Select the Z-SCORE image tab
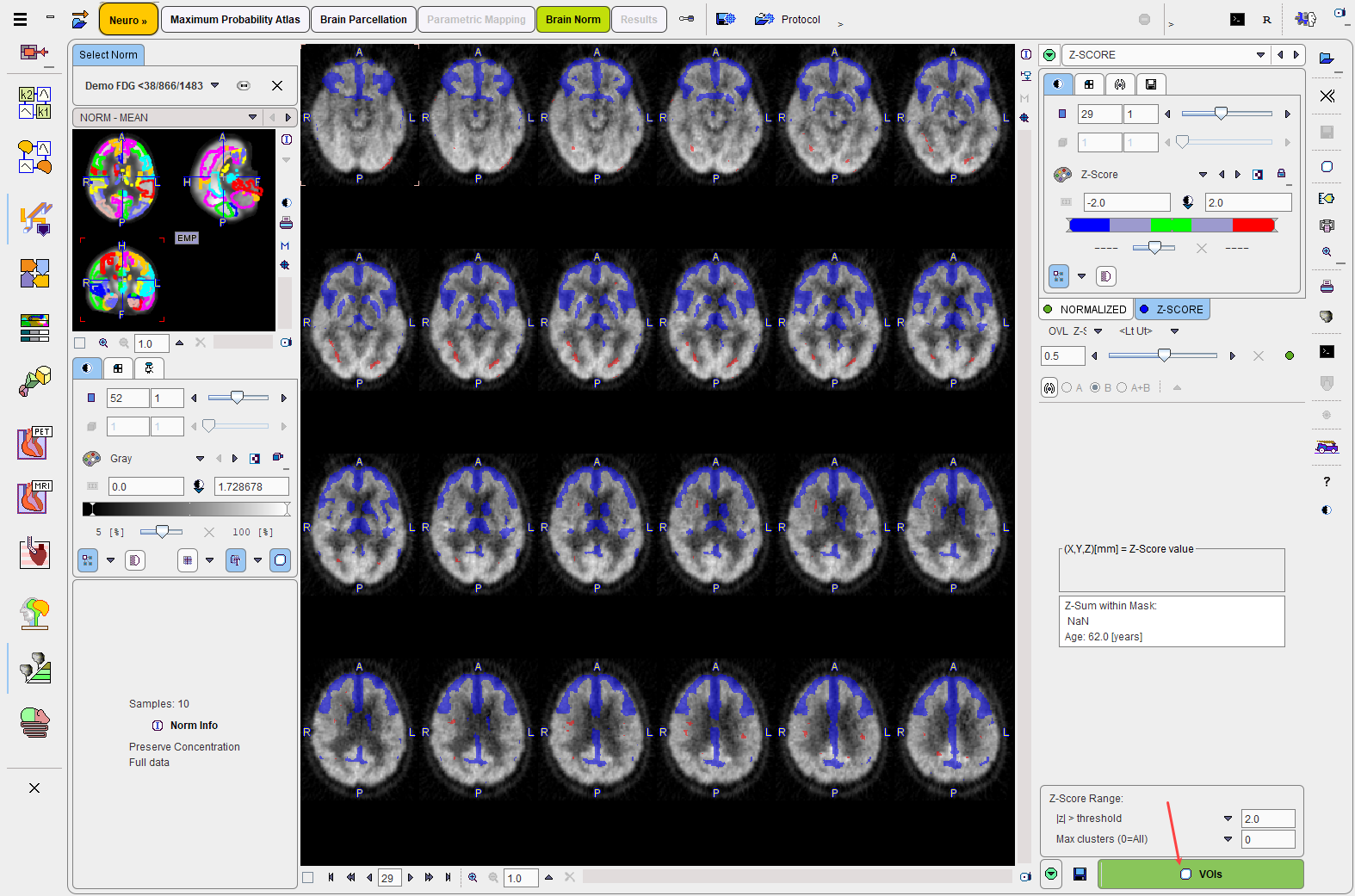Screen dimensions: 1355x896 (1172, 309)
